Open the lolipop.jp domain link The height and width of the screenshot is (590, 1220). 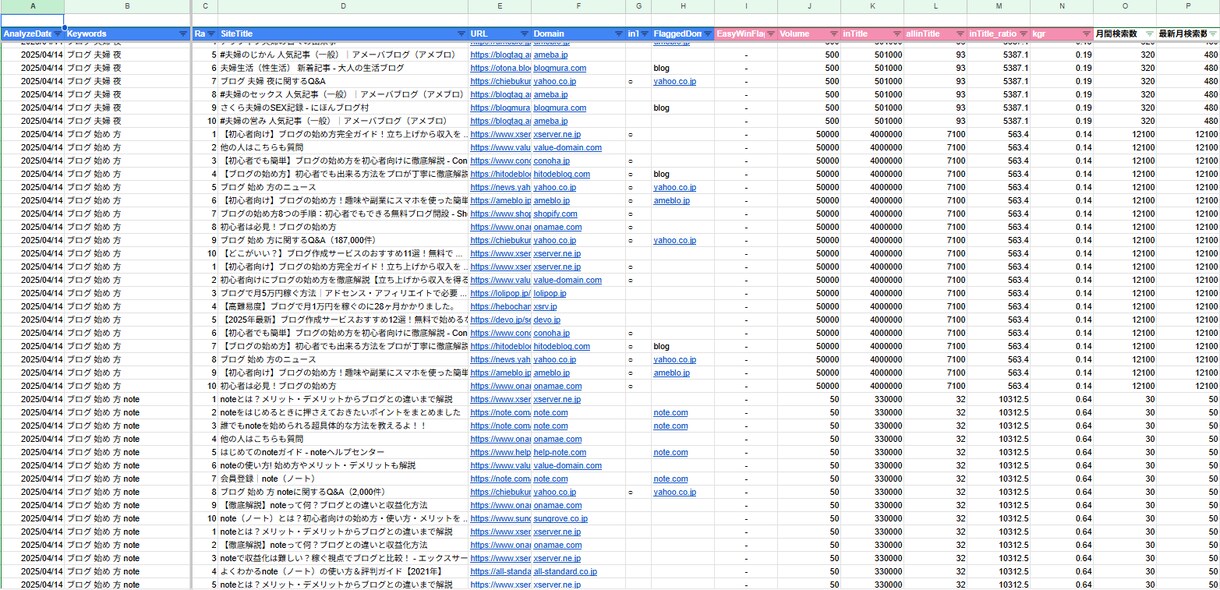pos(550,294)
